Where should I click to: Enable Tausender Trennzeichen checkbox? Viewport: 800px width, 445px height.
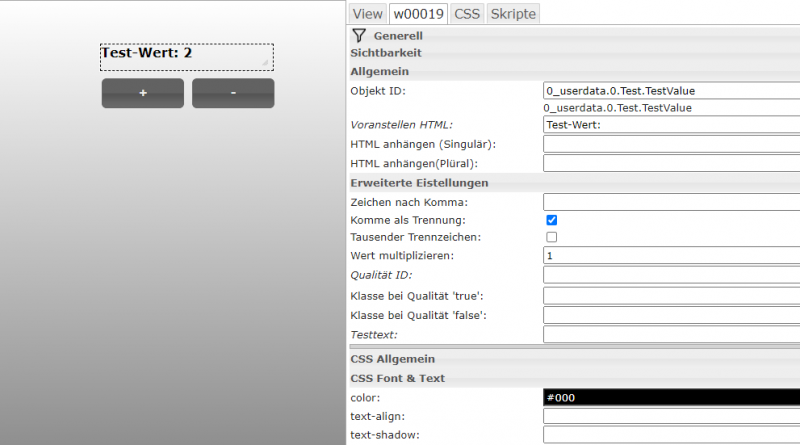551,237
